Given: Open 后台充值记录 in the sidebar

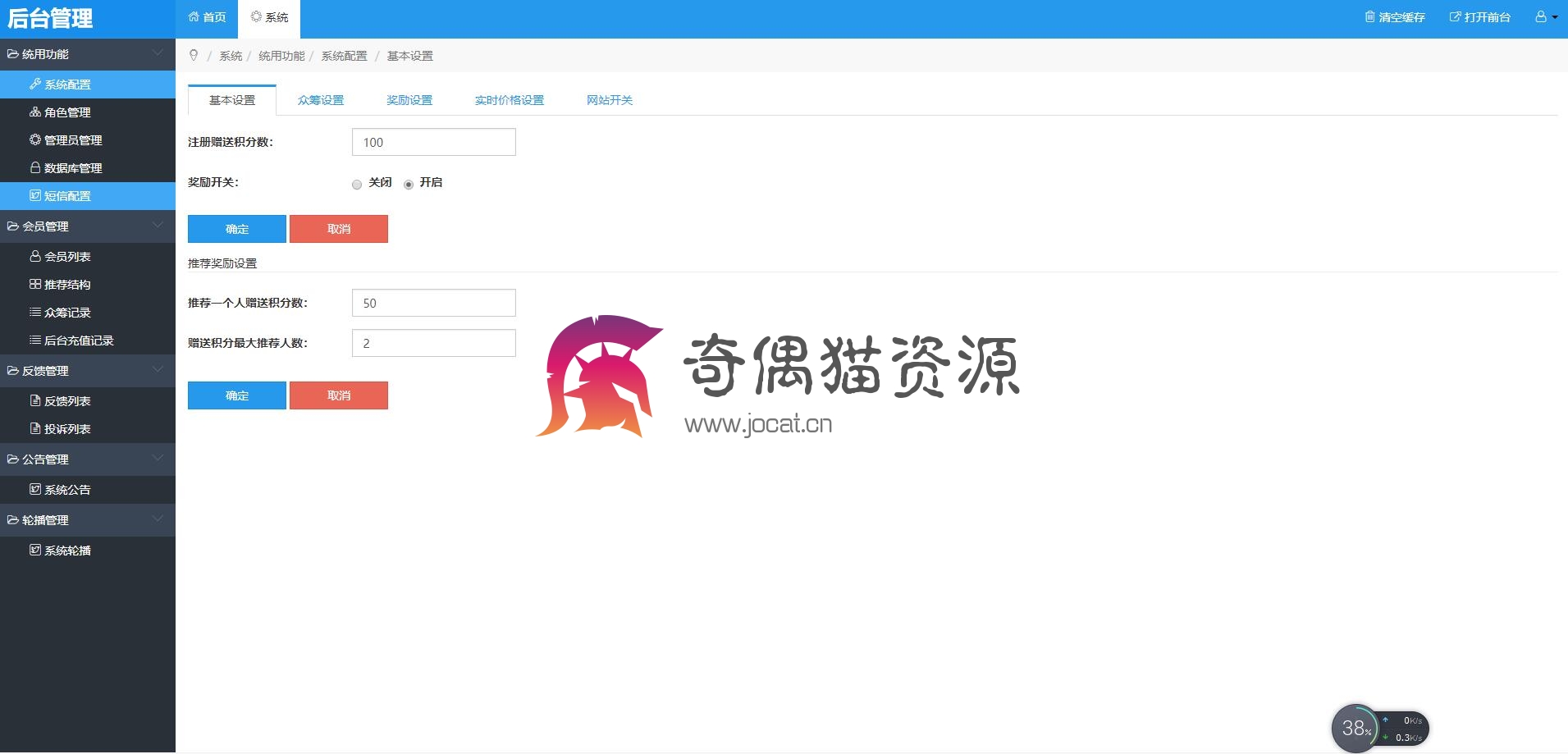Looking at the screenshot, I should pyautogui.click(x=88, y=340).
